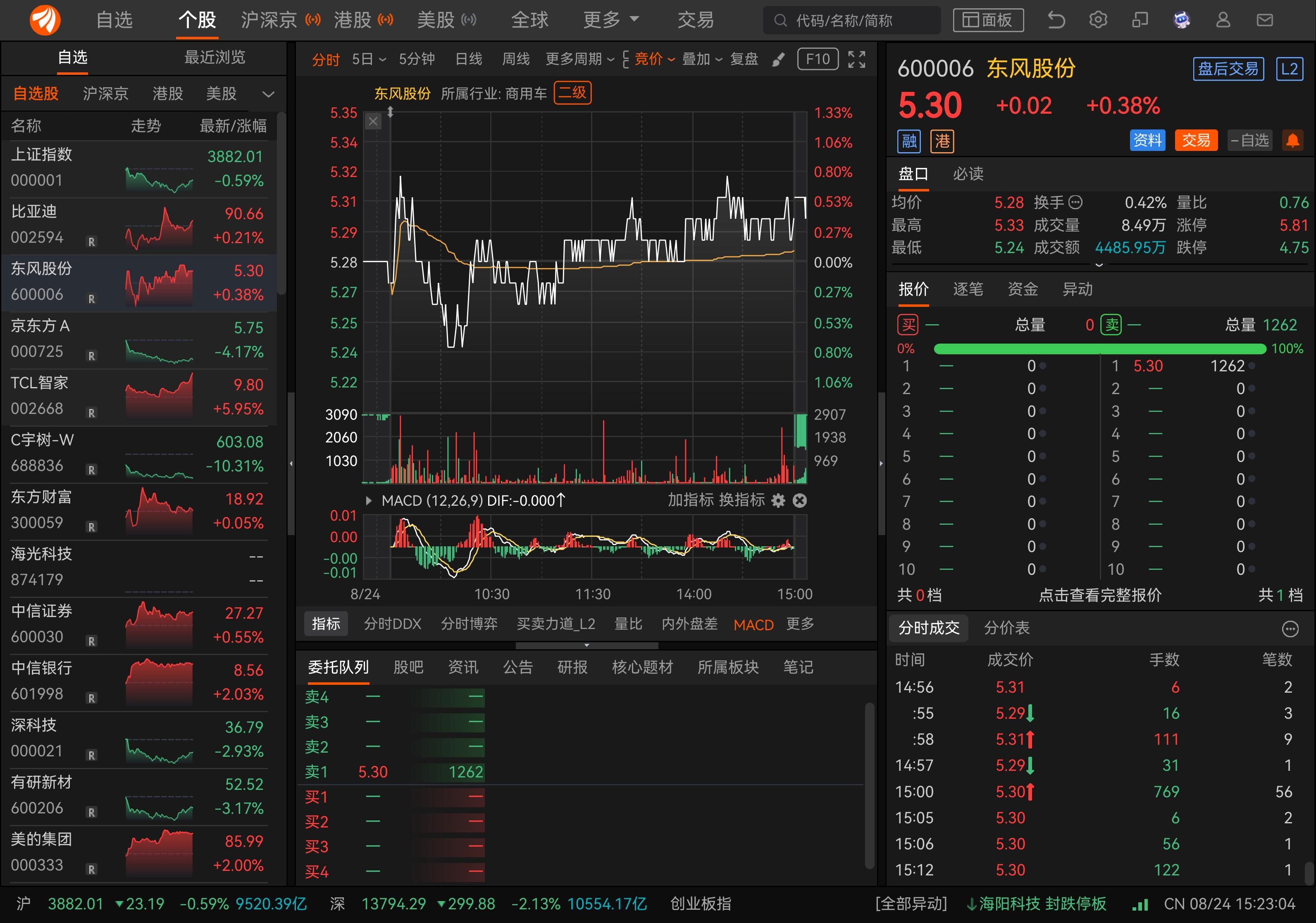Select the drawing brush tool above chart
The width and height of the screenshot is (1316, 923).
pyautogui.click(x=778, y=59)
